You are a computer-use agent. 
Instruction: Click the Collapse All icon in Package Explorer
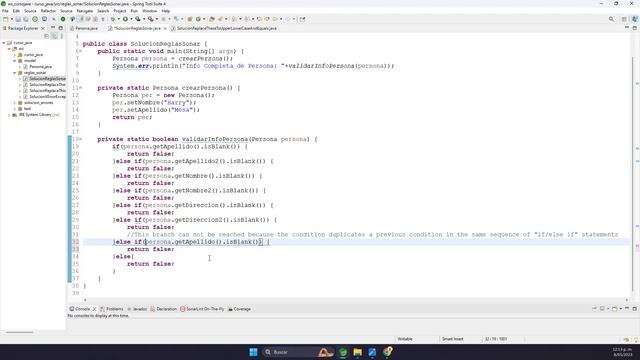pos(47,36)
